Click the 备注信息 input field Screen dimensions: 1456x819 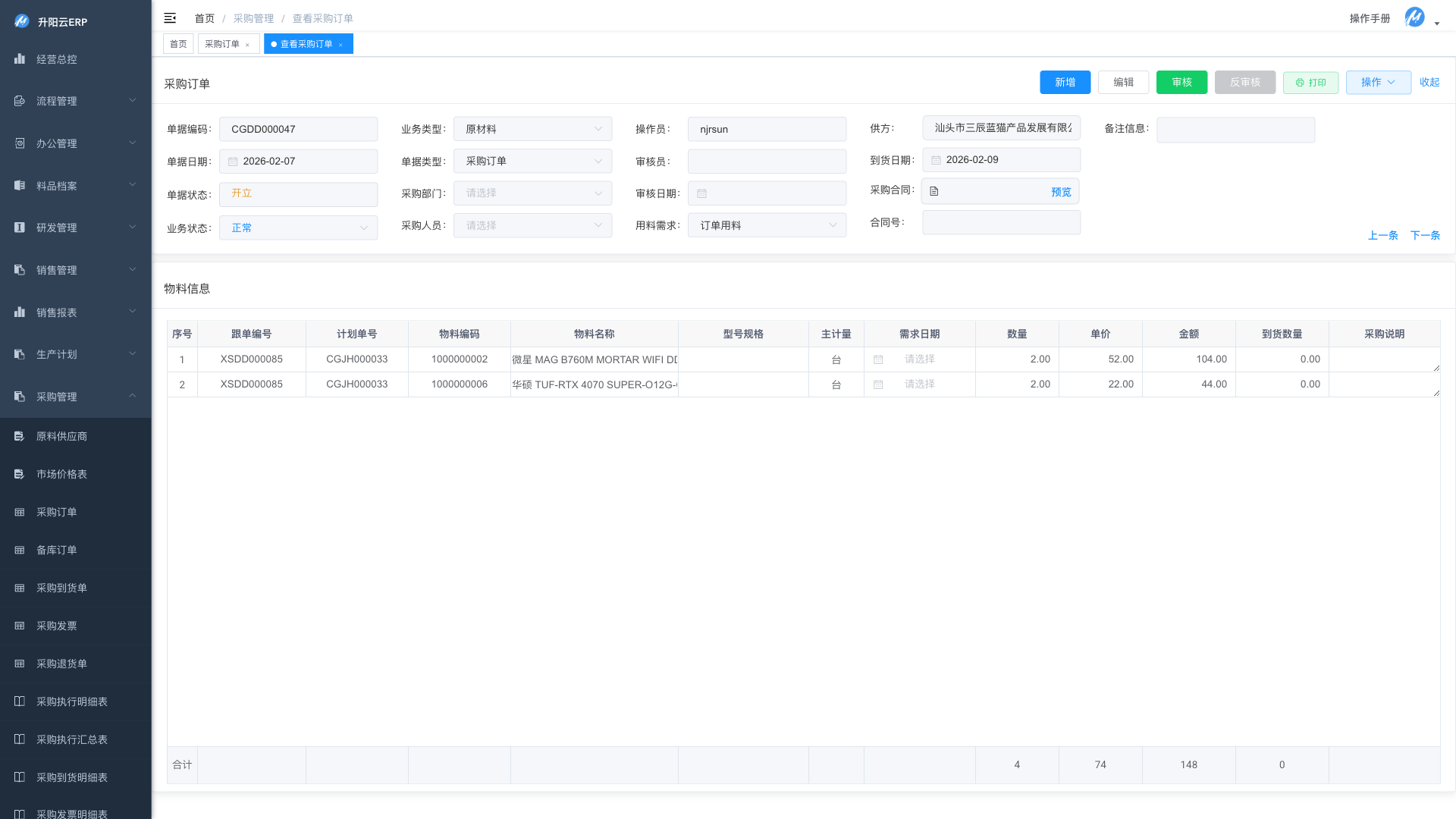[1235, 130]
